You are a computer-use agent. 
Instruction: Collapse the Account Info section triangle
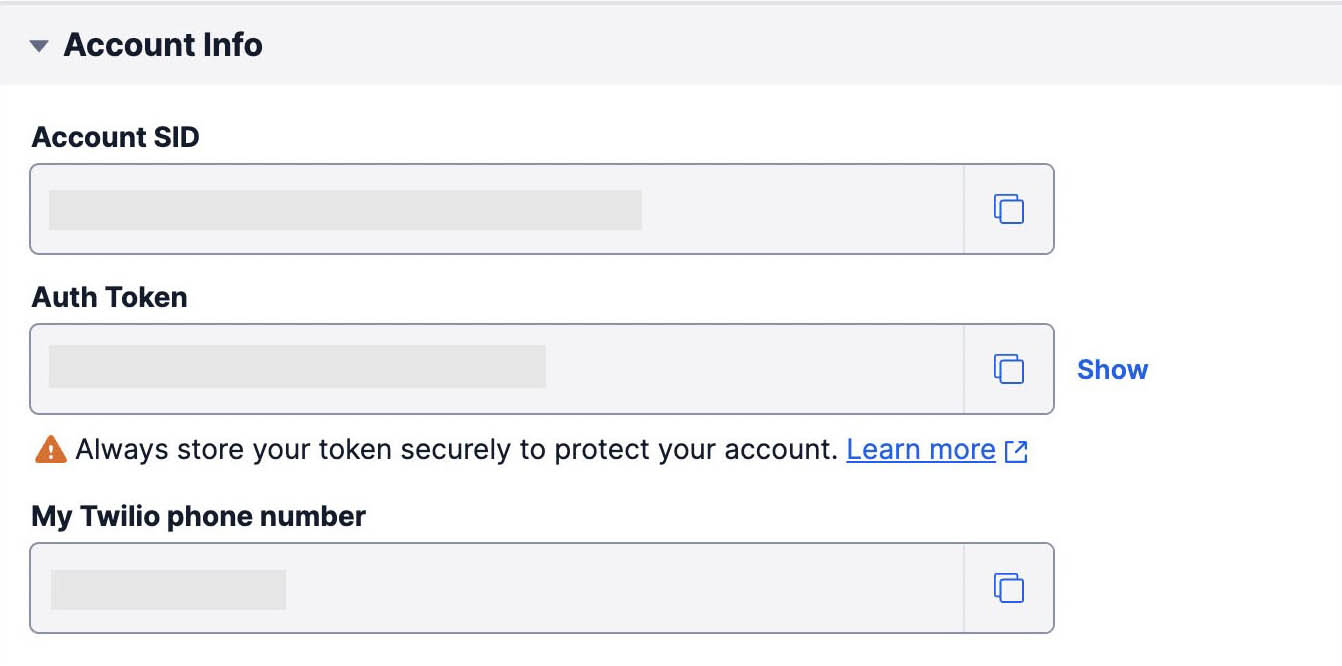[39, 45]
